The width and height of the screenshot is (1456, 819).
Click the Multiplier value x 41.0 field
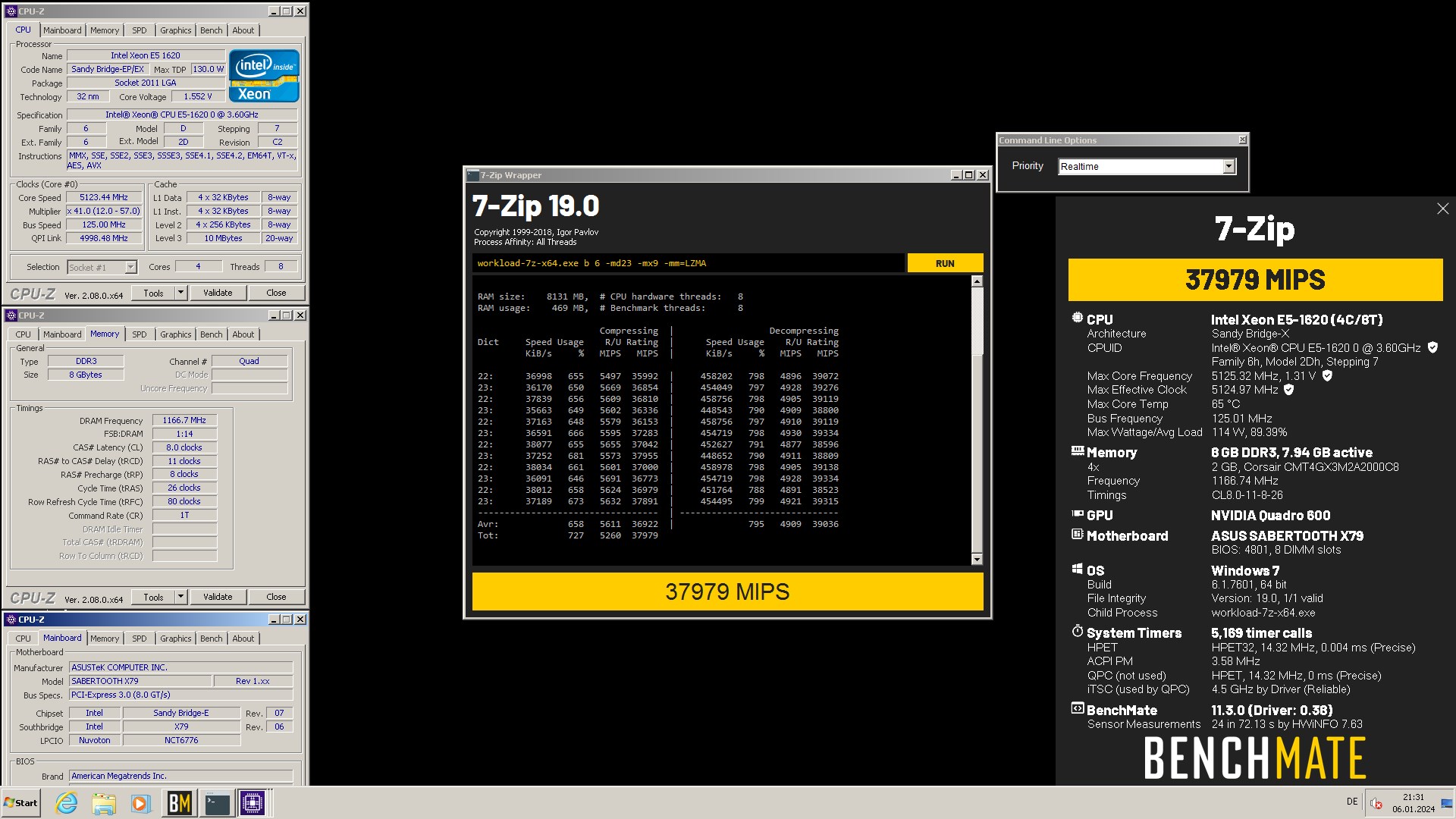click(x=104, y=211)
